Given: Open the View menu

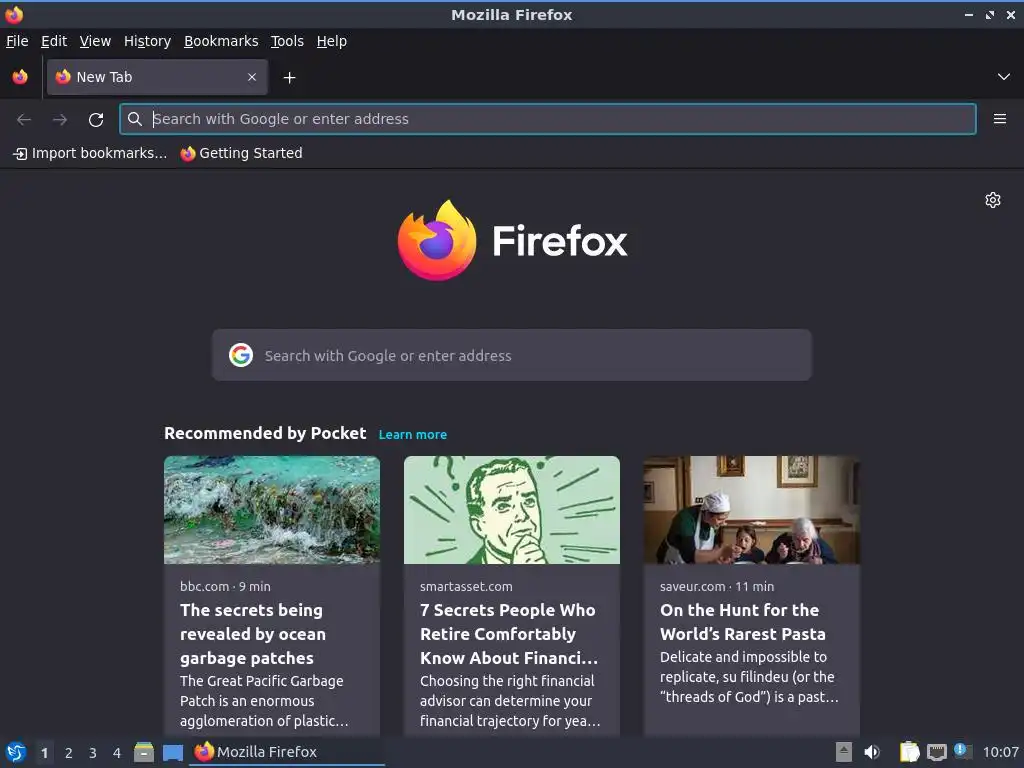Looking at the screenshot, I should (x=95, y=41).
